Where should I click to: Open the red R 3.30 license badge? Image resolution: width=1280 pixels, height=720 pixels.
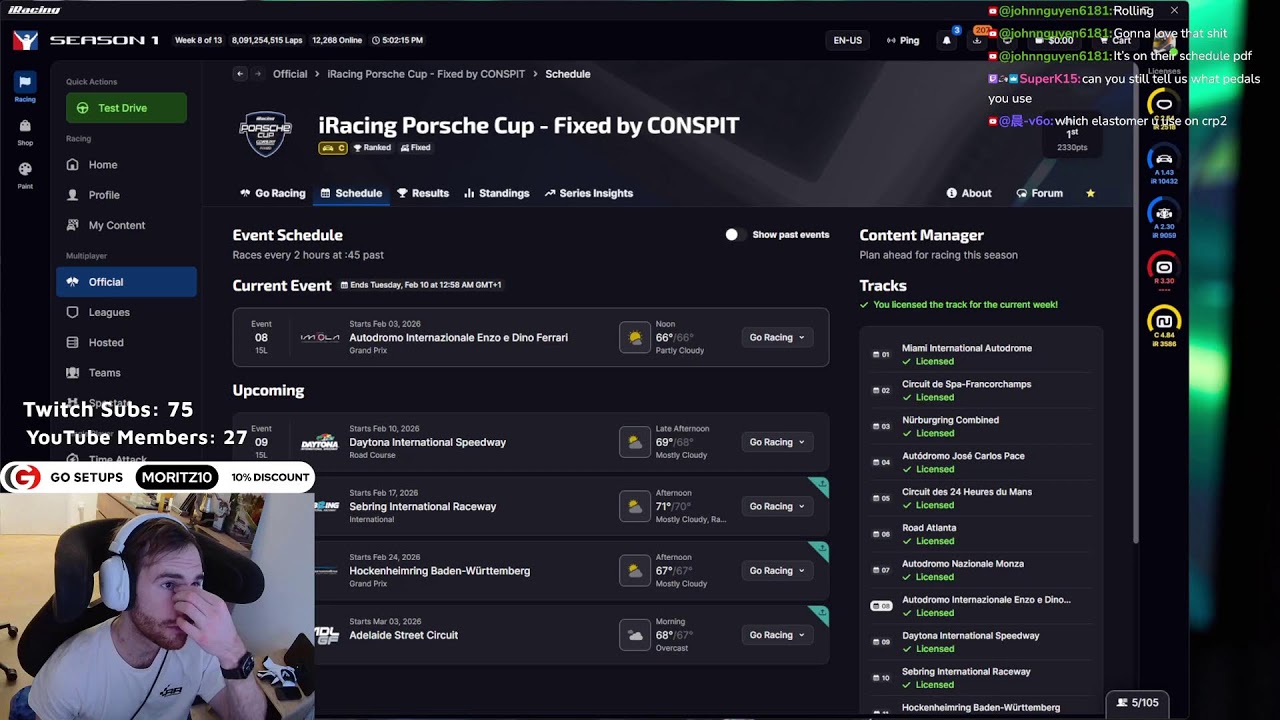click(x=1164, y=270)
